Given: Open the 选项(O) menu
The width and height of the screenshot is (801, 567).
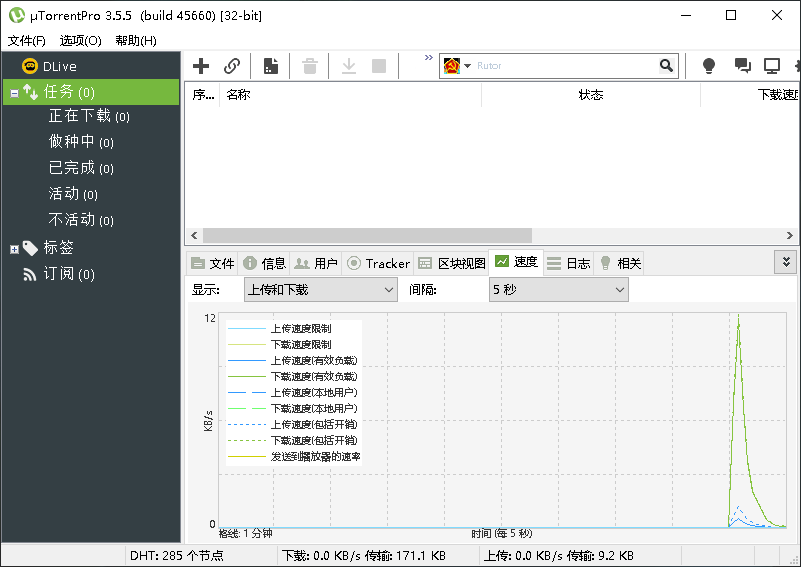Looking at the screenshot, I should click(x=80, y=40).
